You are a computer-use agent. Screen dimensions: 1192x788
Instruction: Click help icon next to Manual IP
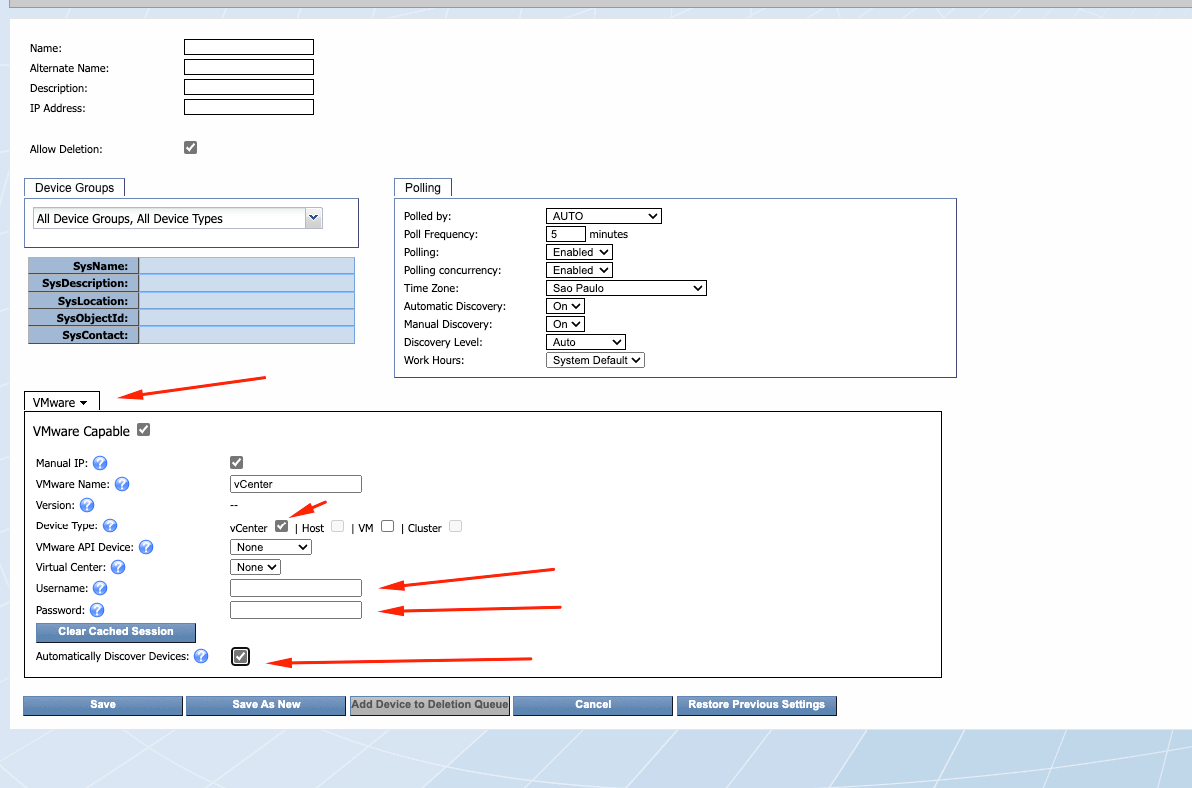[100, 463]
